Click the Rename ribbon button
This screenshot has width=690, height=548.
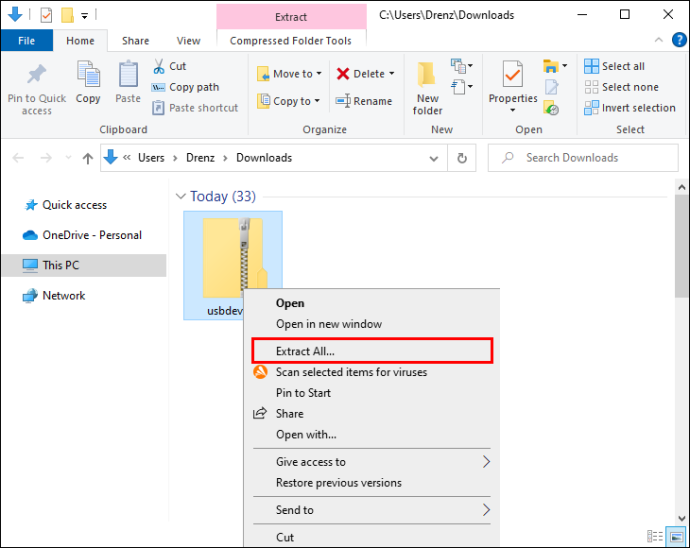pos(363,101)
